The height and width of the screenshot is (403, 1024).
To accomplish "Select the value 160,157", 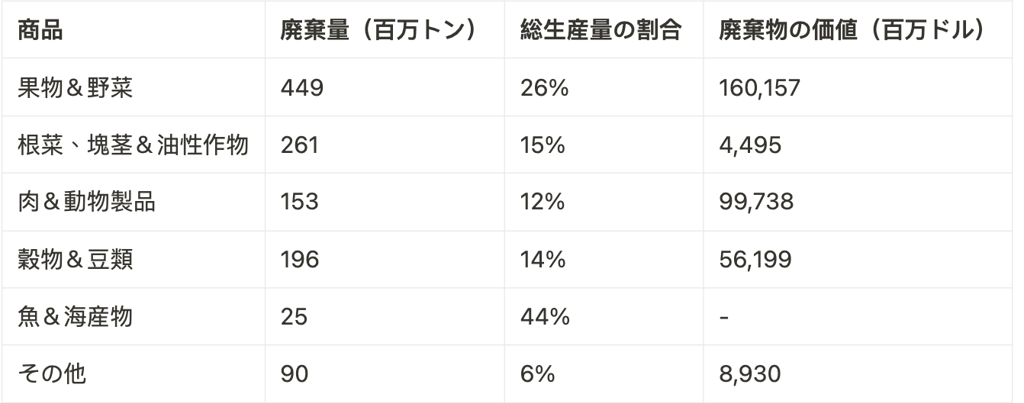I will pos(760,88).
